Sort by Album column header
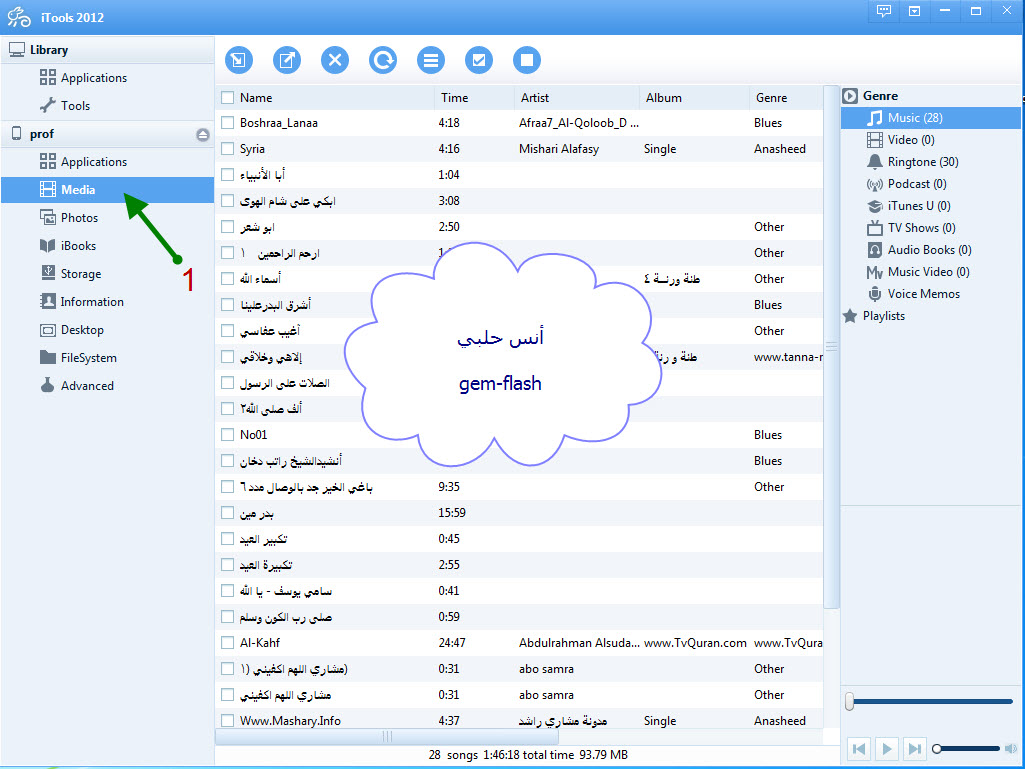 coord(664,97)
